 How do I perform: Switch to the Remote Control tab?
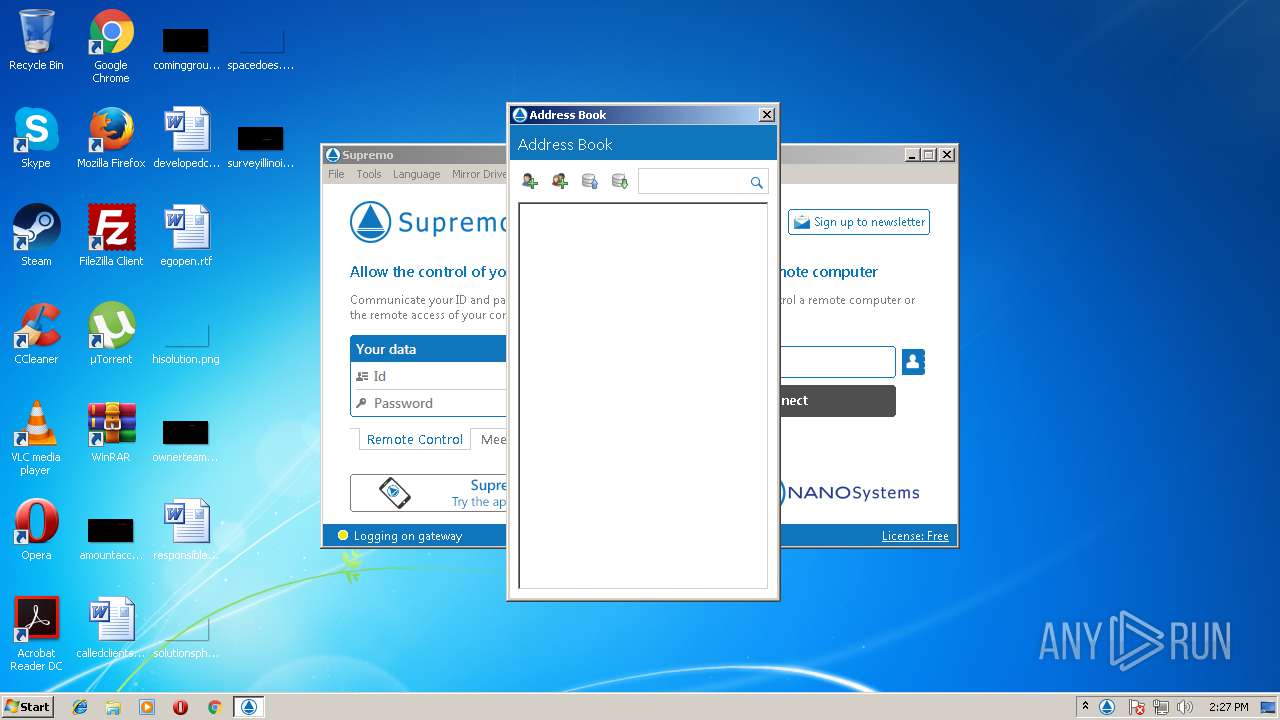tap(415, 439)
